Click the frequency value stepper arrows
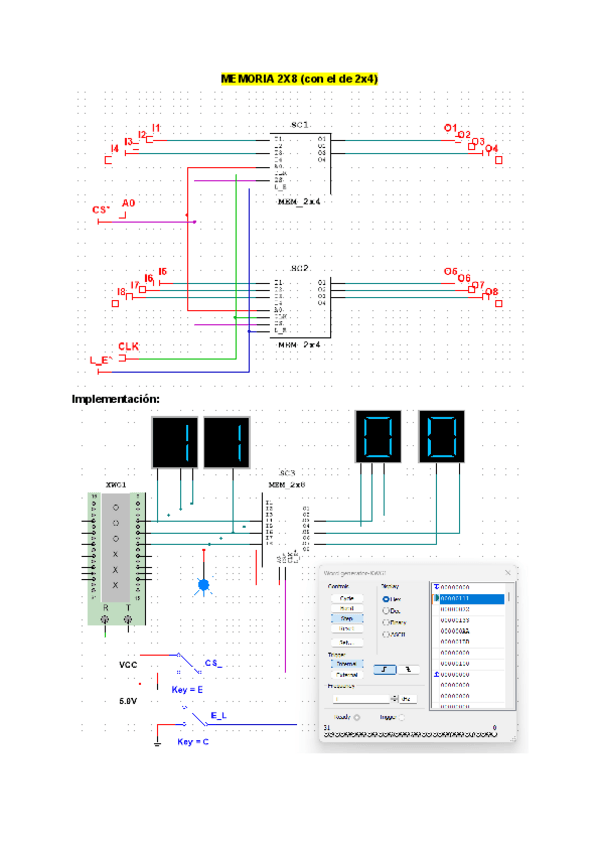Screen dimensions: 600x848 pos(394,698)
